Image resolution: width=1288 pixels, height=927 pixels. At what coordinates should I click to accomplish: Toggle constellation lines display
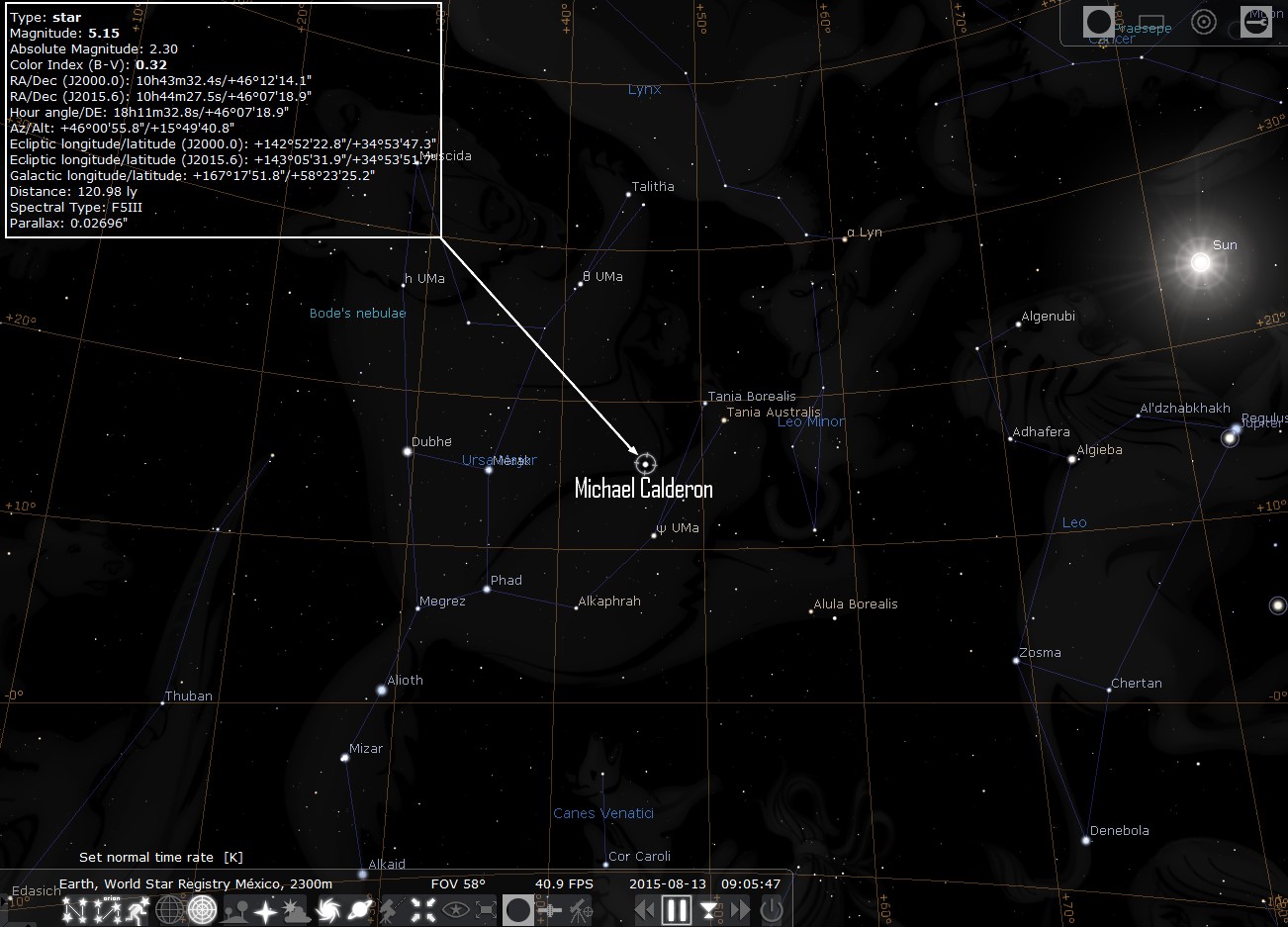75,909
